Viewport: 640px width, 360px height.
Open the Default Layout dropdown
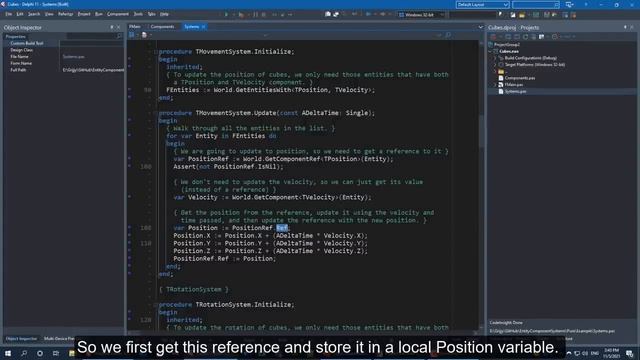[482, 4]
